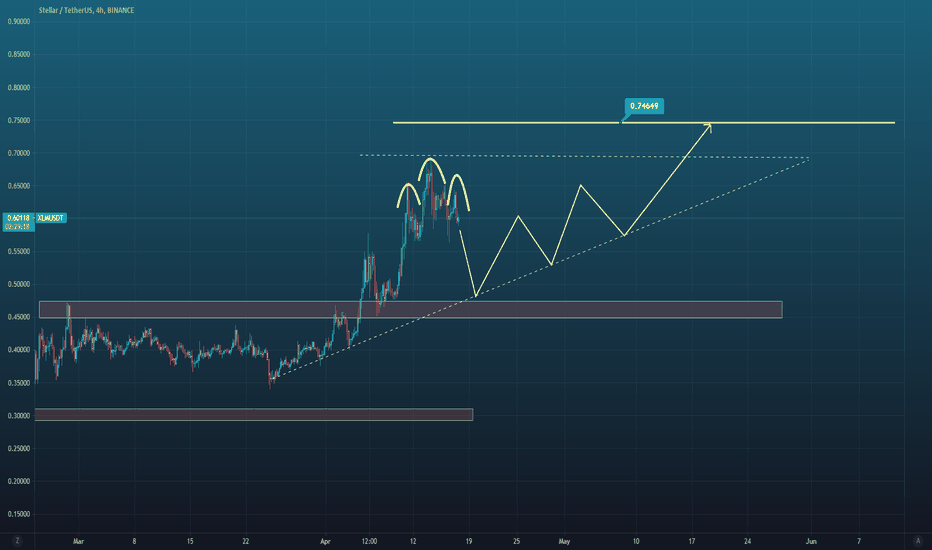
Task: Click the arrowhead of the projected path
Action: [708, 127]
